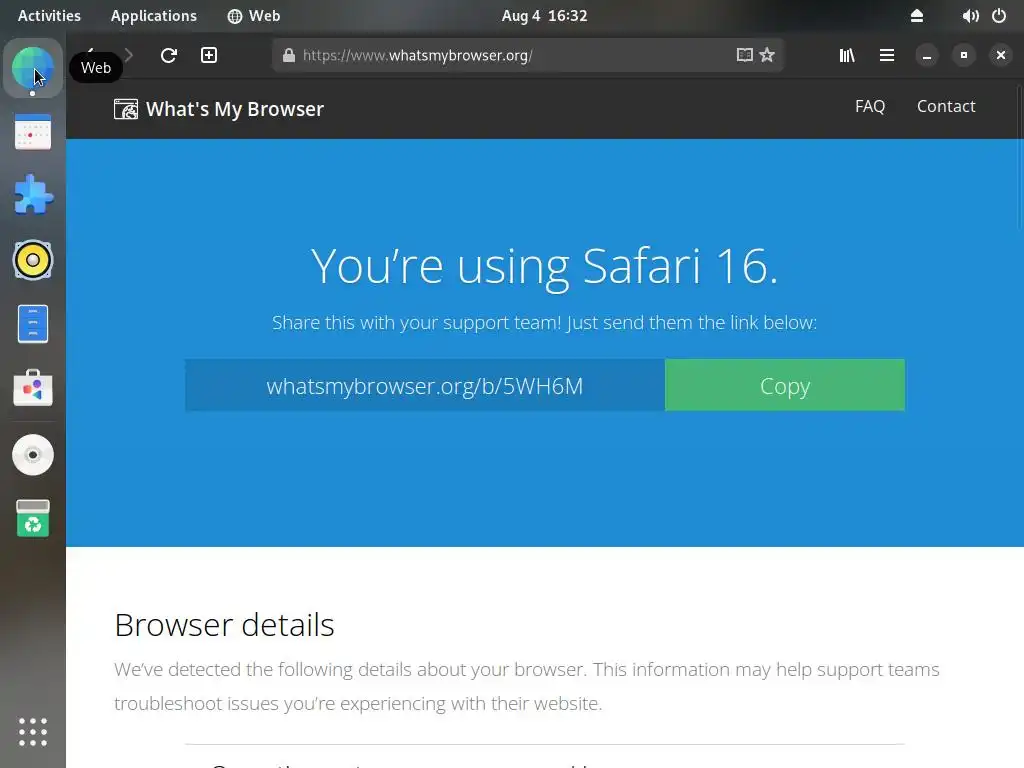Open the Contact page
This screenshot has height=768, width=1024.
[946, 106]
